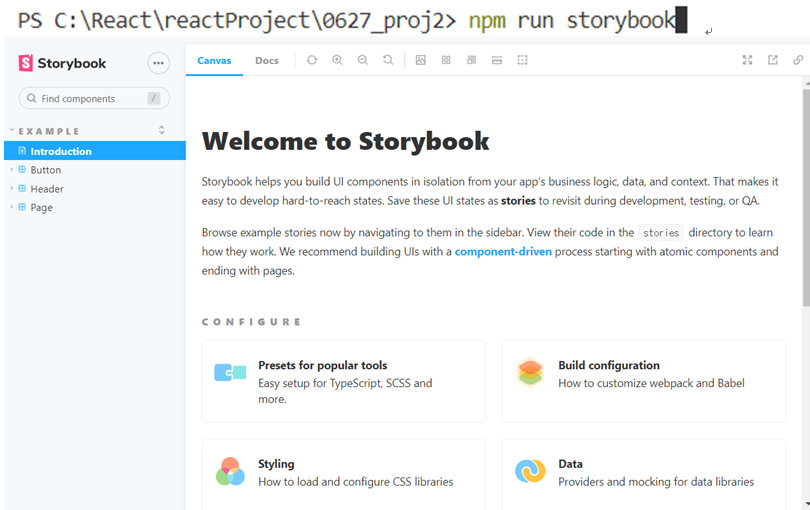Image resolution: width=810 pixels, height=510 pixels.
Task: Click the reset zoom icon
Action: point(388,60)
